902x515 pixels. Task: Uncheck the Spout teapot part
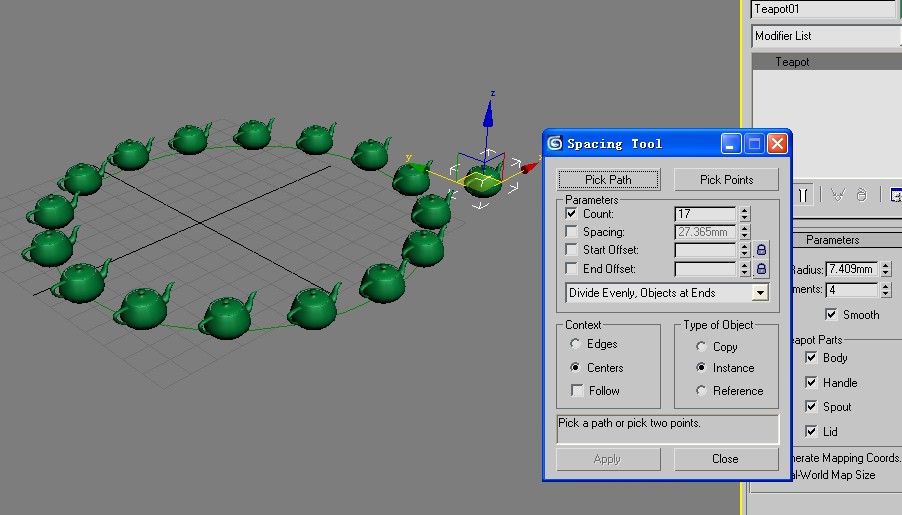point(811,406)
